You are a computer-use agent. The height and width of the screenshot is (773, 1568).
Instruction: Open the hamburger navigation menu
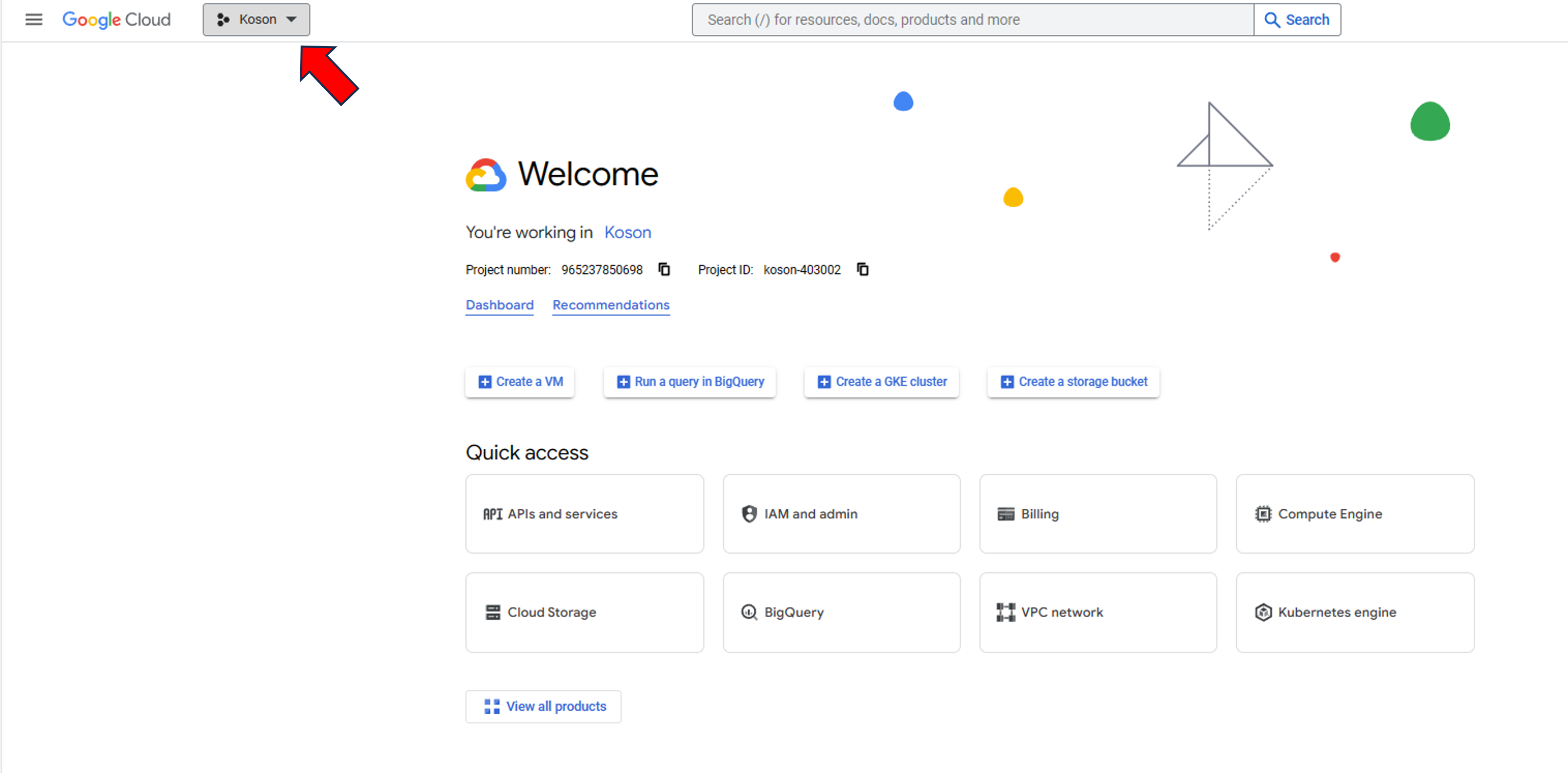click(33, 19)
